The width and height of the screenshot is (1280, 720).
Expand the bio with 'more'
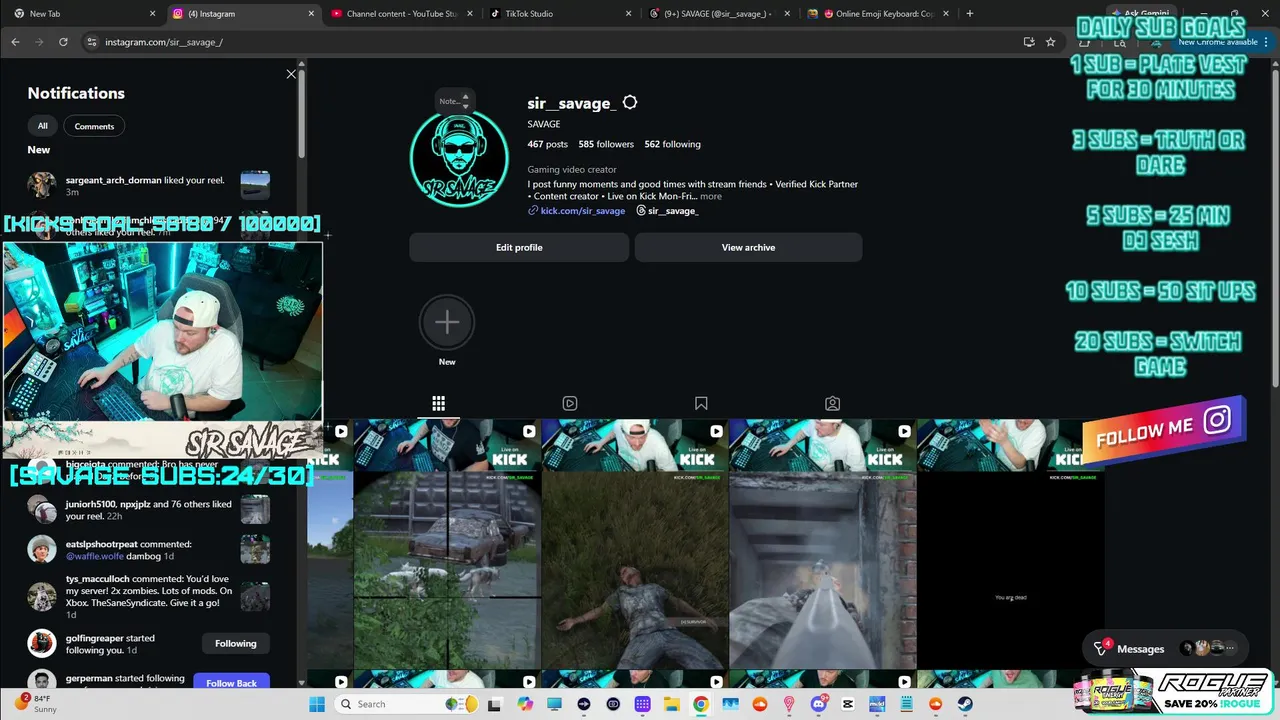click(711, 196)
